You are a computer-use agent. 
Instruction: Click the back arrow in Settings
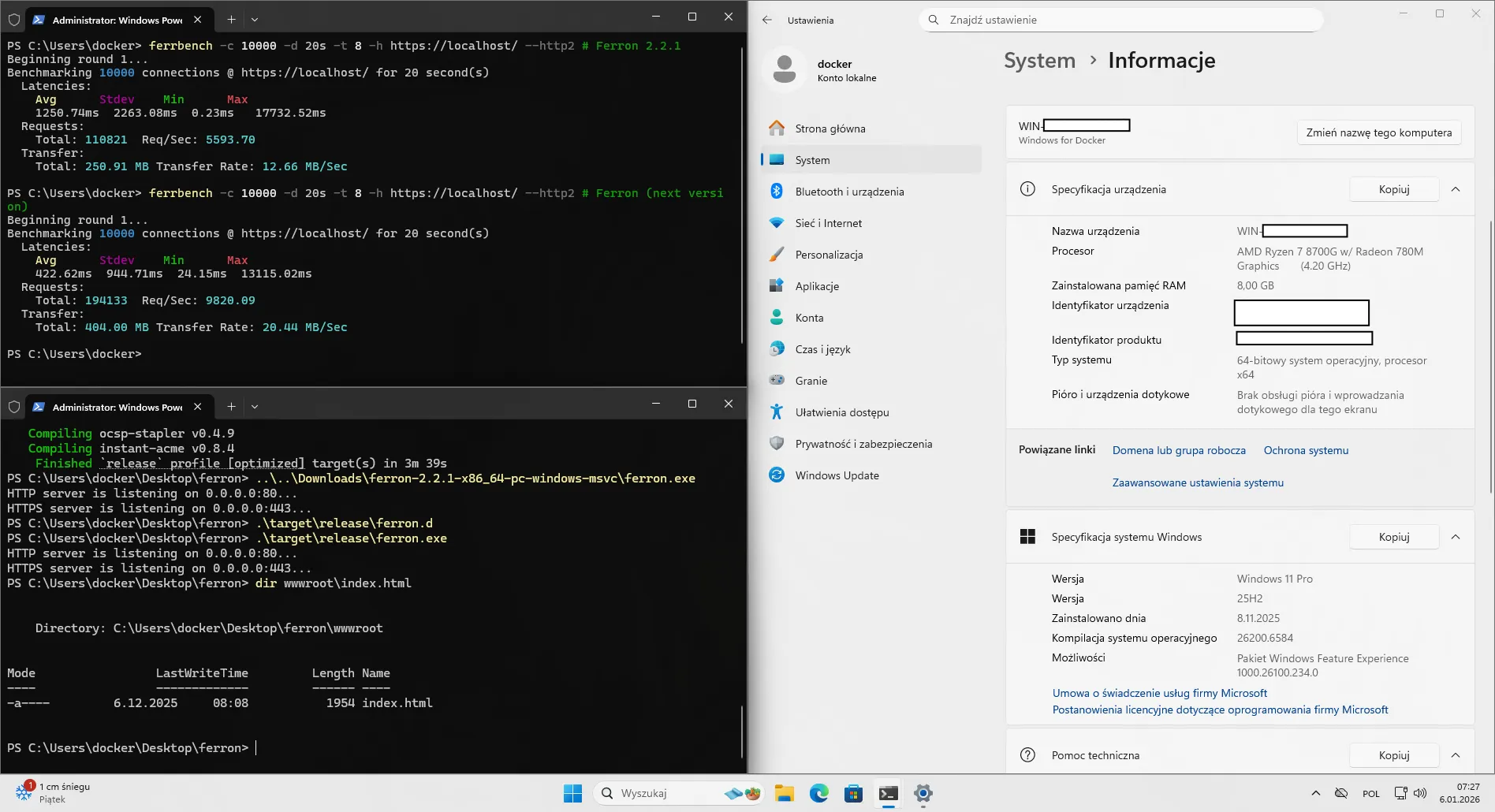tap(766, 20)
